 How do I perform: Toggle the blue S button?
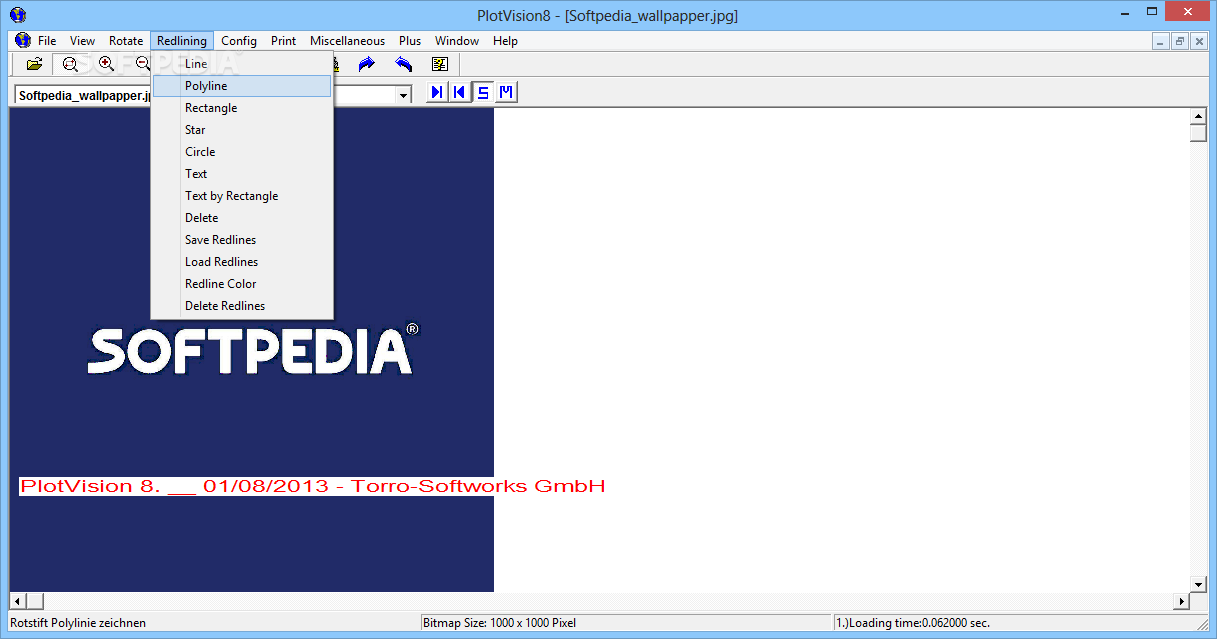point(483,93)
